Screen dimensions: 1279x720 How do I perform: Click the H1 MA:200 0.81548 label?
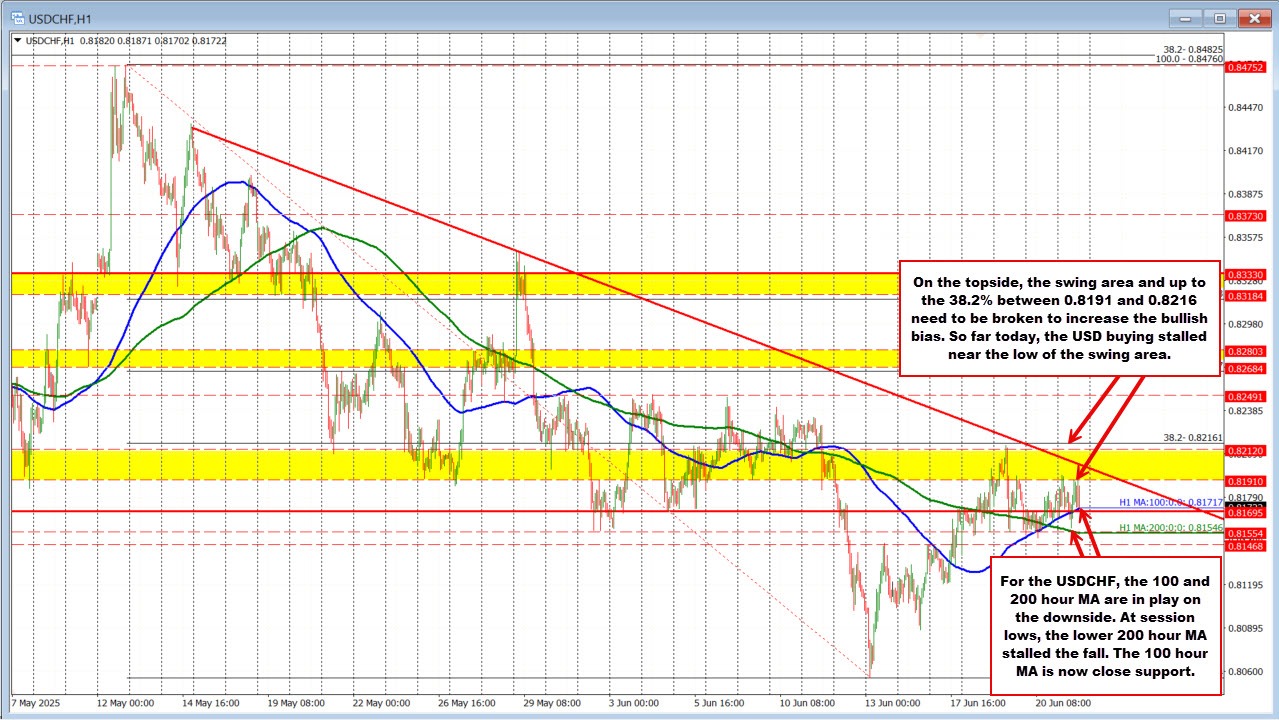[1172, 528]
